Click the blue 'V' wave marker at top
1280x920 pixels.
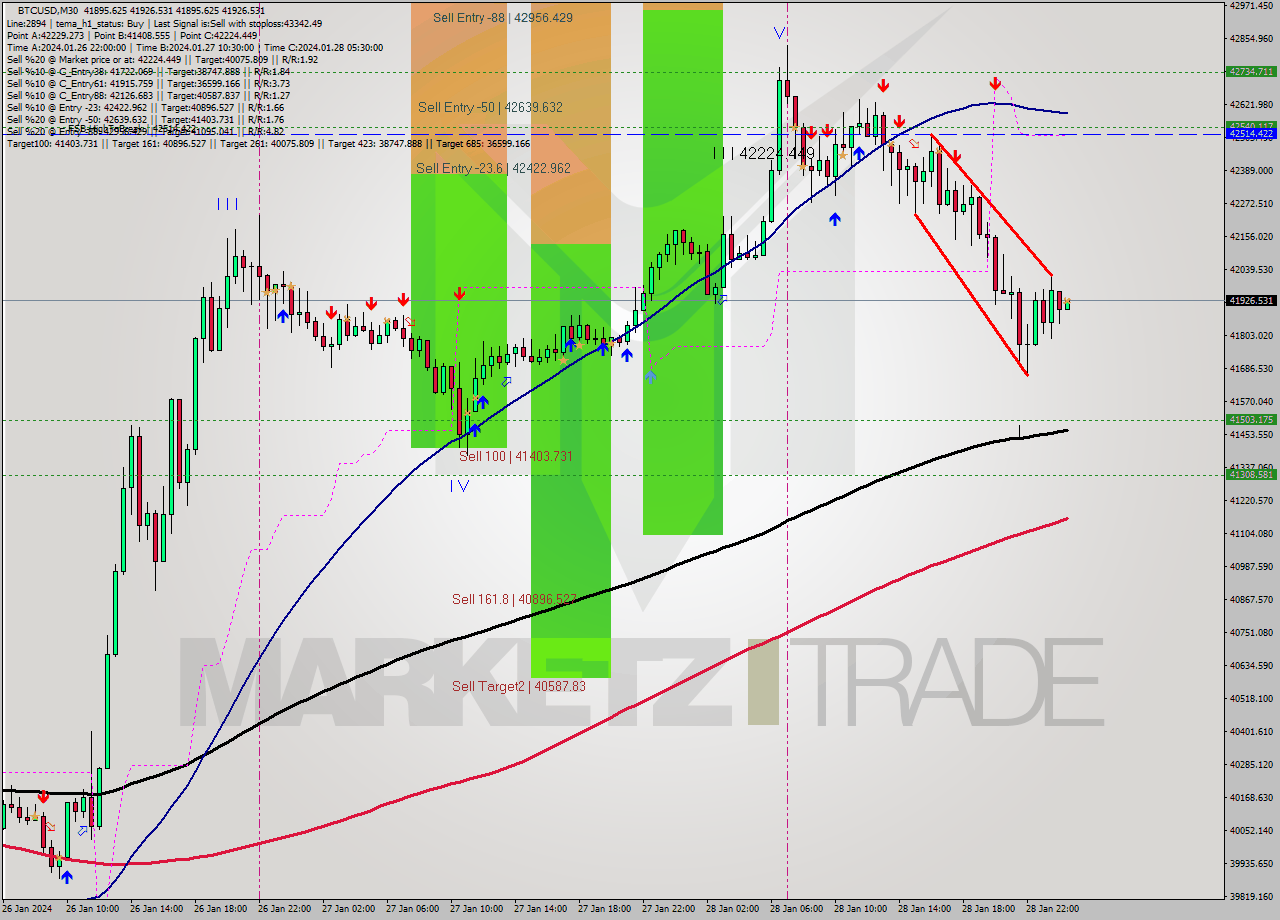[x=779, y=33]
